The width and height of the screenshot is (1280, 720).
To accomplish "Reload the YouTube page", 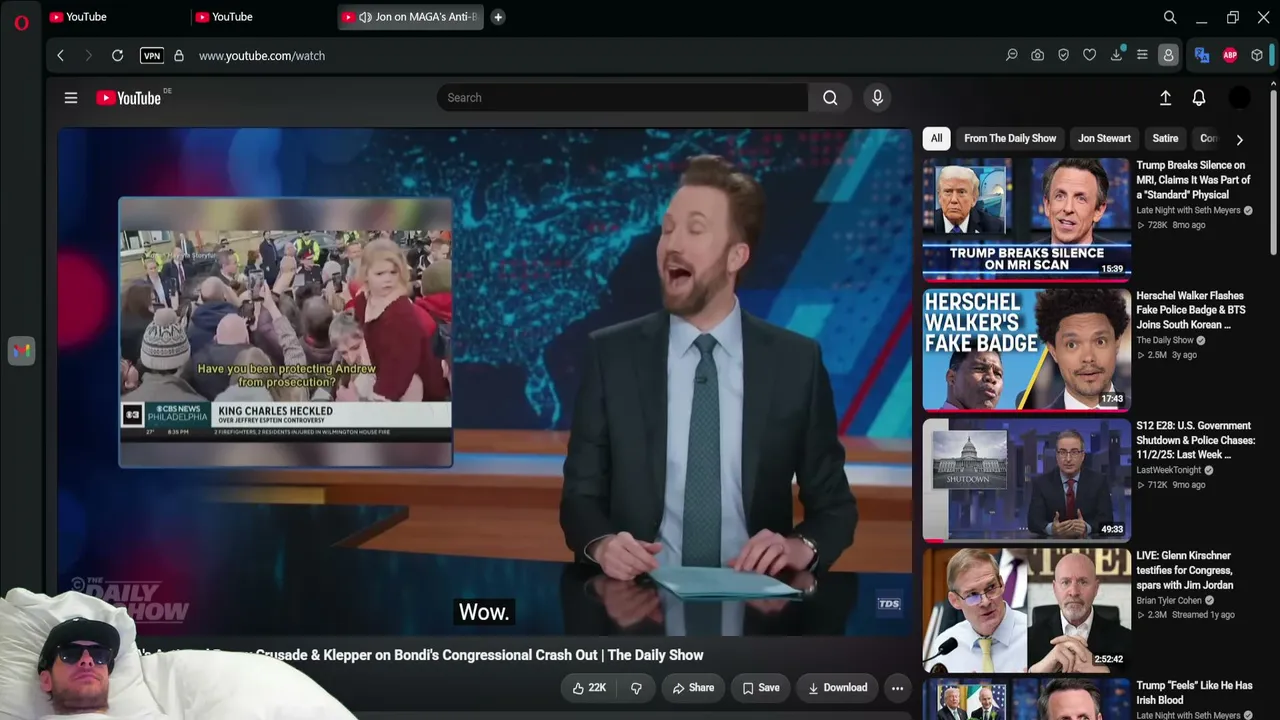I will click(x=117, y=56).
